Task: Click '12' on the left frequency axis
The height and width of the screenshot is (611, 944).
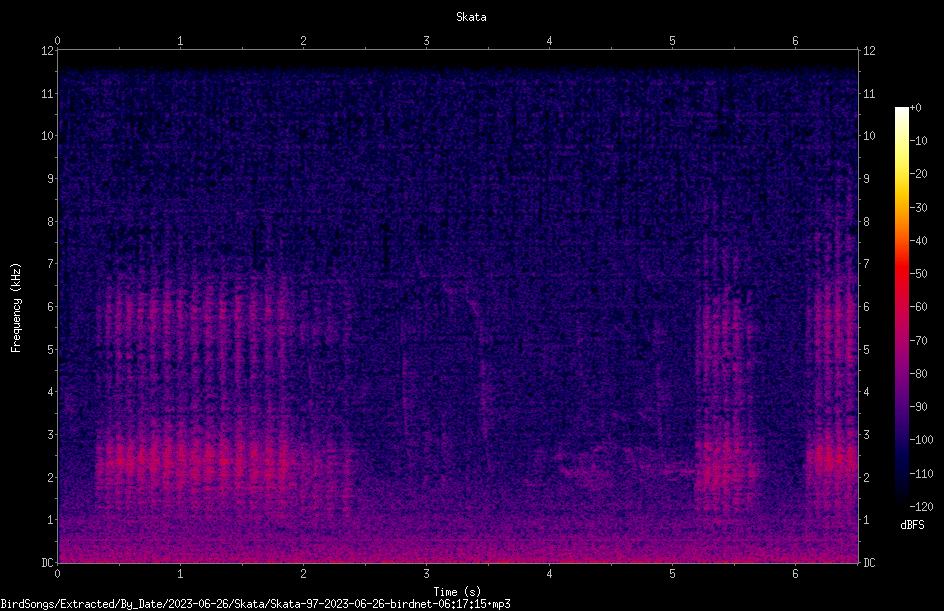Action: click(x=47, y=51)
